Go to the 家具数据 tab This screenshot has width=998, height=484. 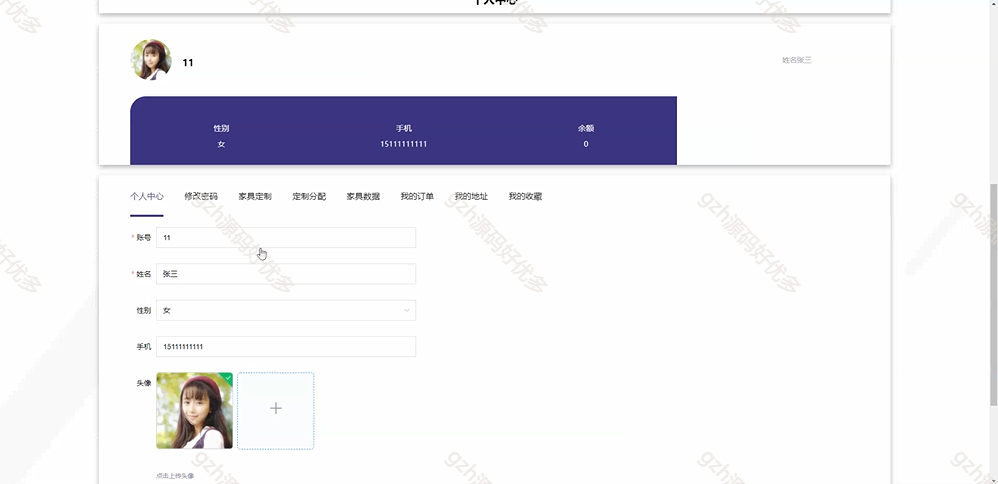coord(363,196)
